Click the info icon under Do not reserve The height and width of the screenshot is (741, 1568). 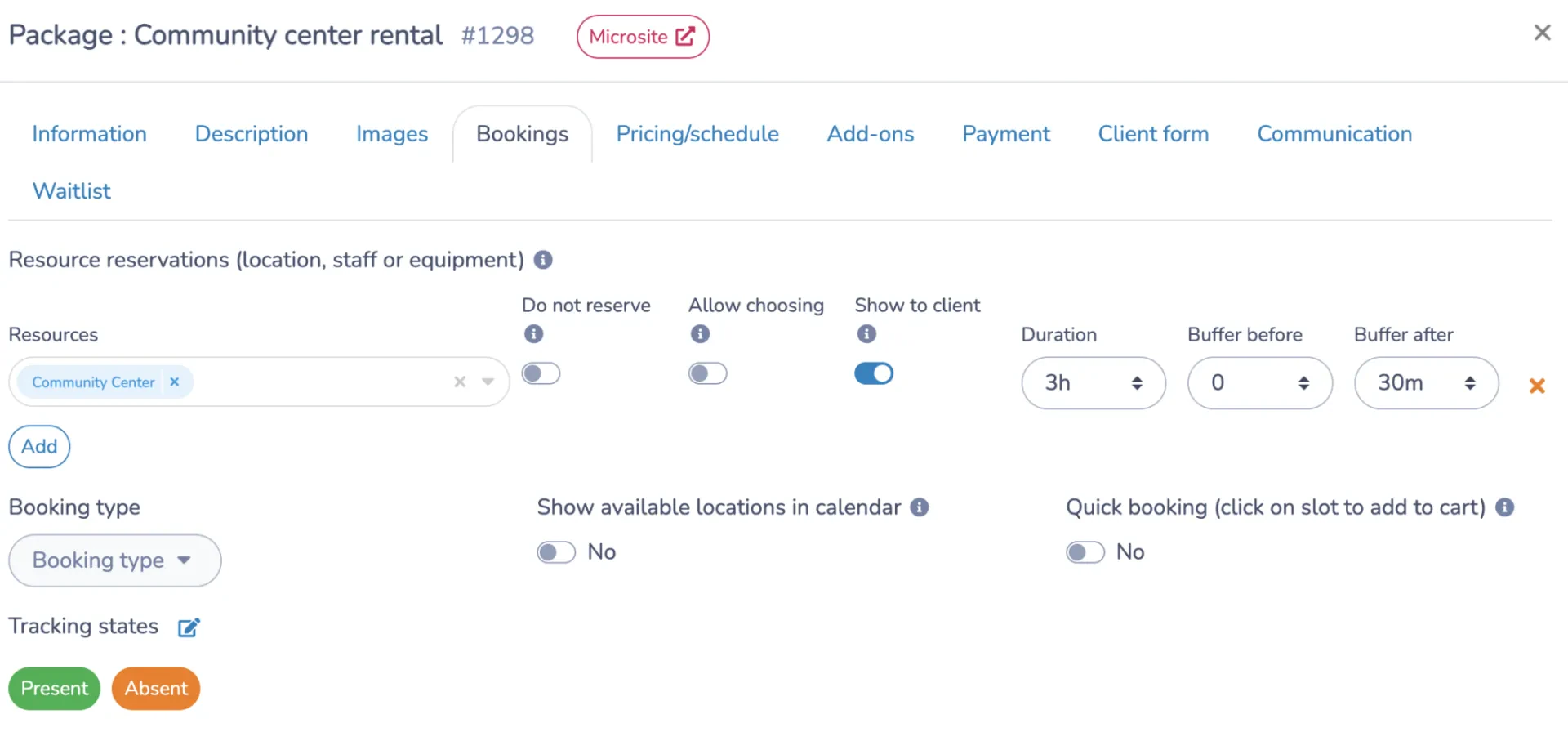click(x=533, y=333)
